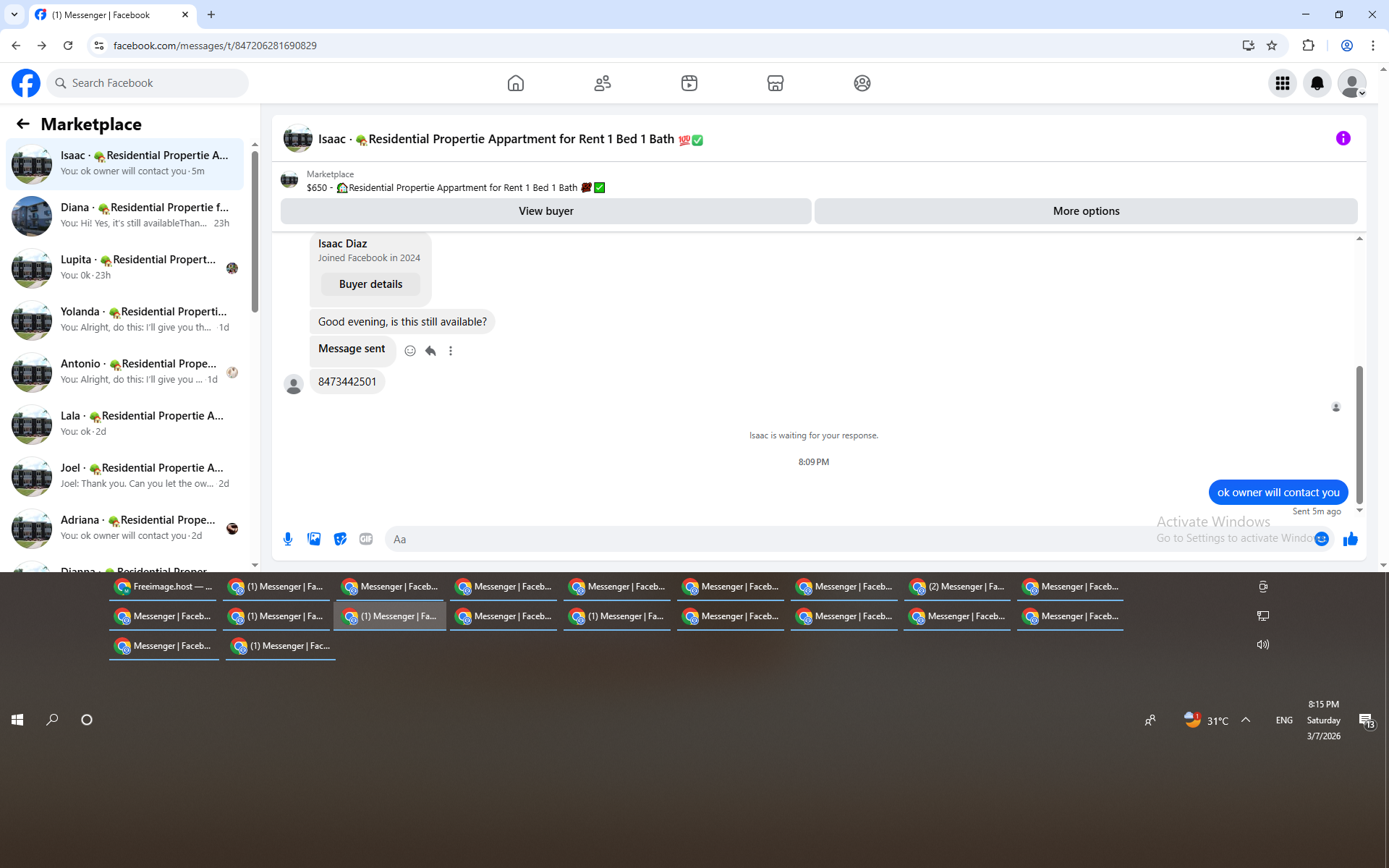Reload the Messenger page
This screenshot has height=868, width=1389.
[x=68, y=46]
